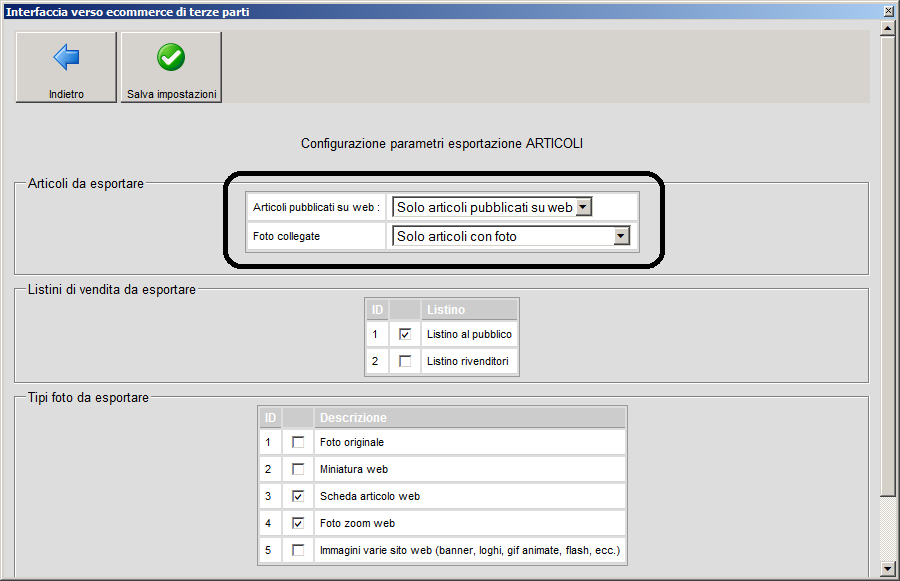
Task: Open Foto collegate dropdown arrow
Action: (x=621, y=236)
